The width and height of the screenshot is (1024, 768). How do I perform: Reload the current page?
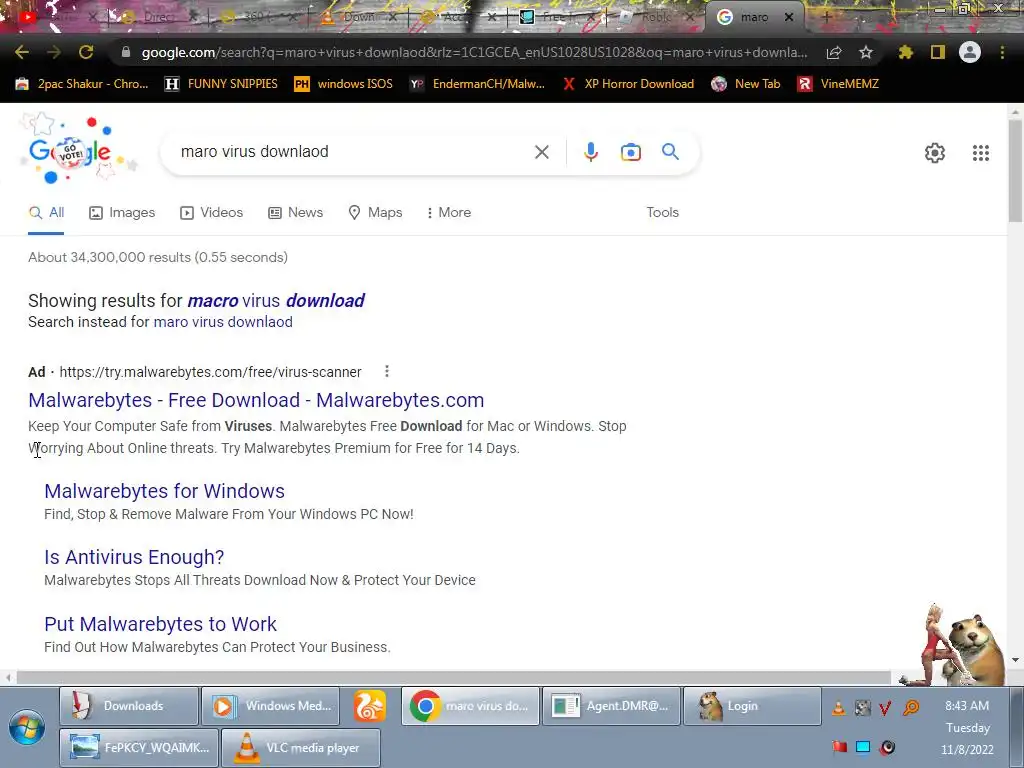coord(86,52)
